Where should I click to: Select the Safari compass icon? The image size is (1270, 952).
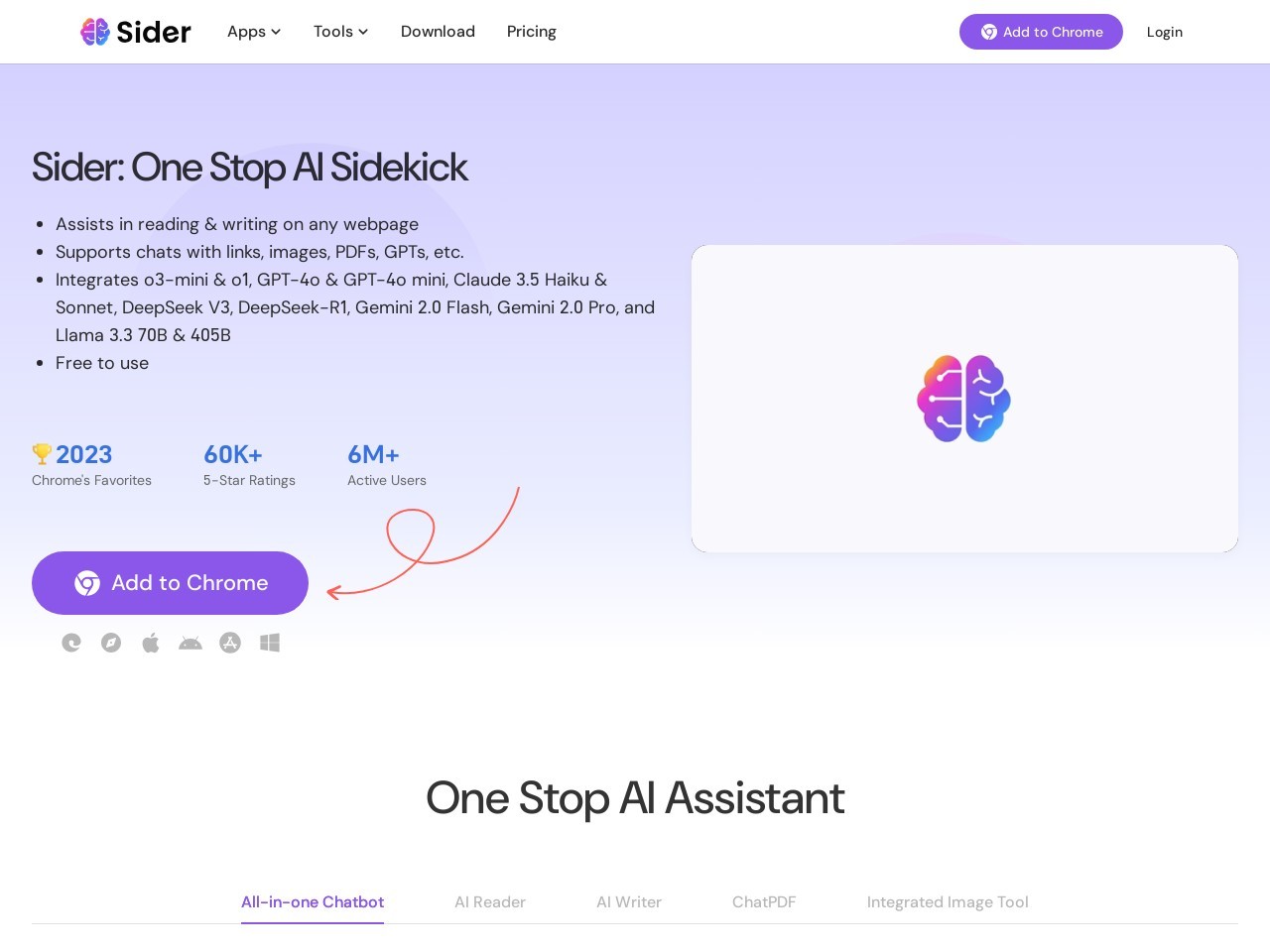click(x=111, y=643)
